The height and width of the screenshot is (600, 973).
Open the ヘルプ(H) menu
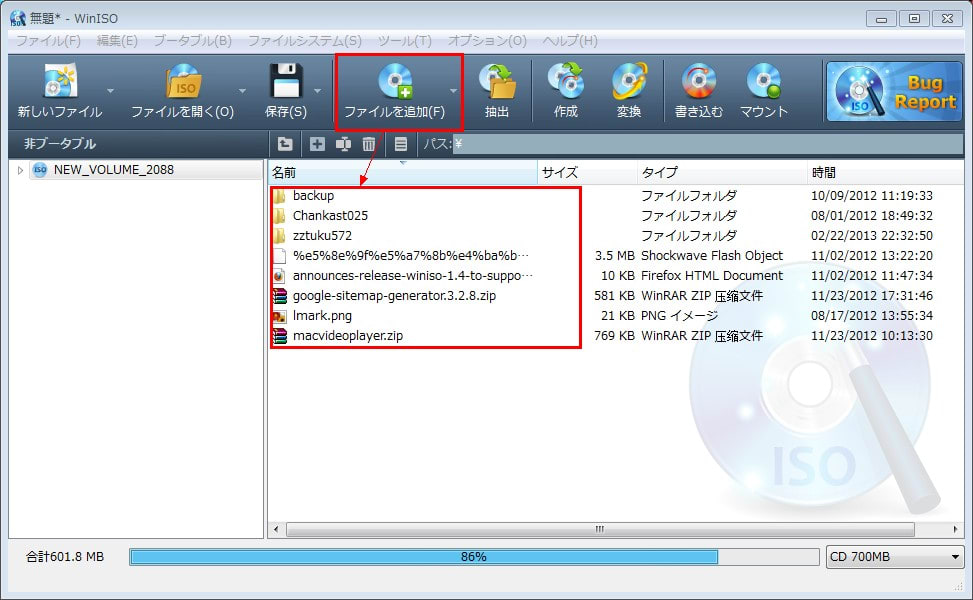click(570, 41)
